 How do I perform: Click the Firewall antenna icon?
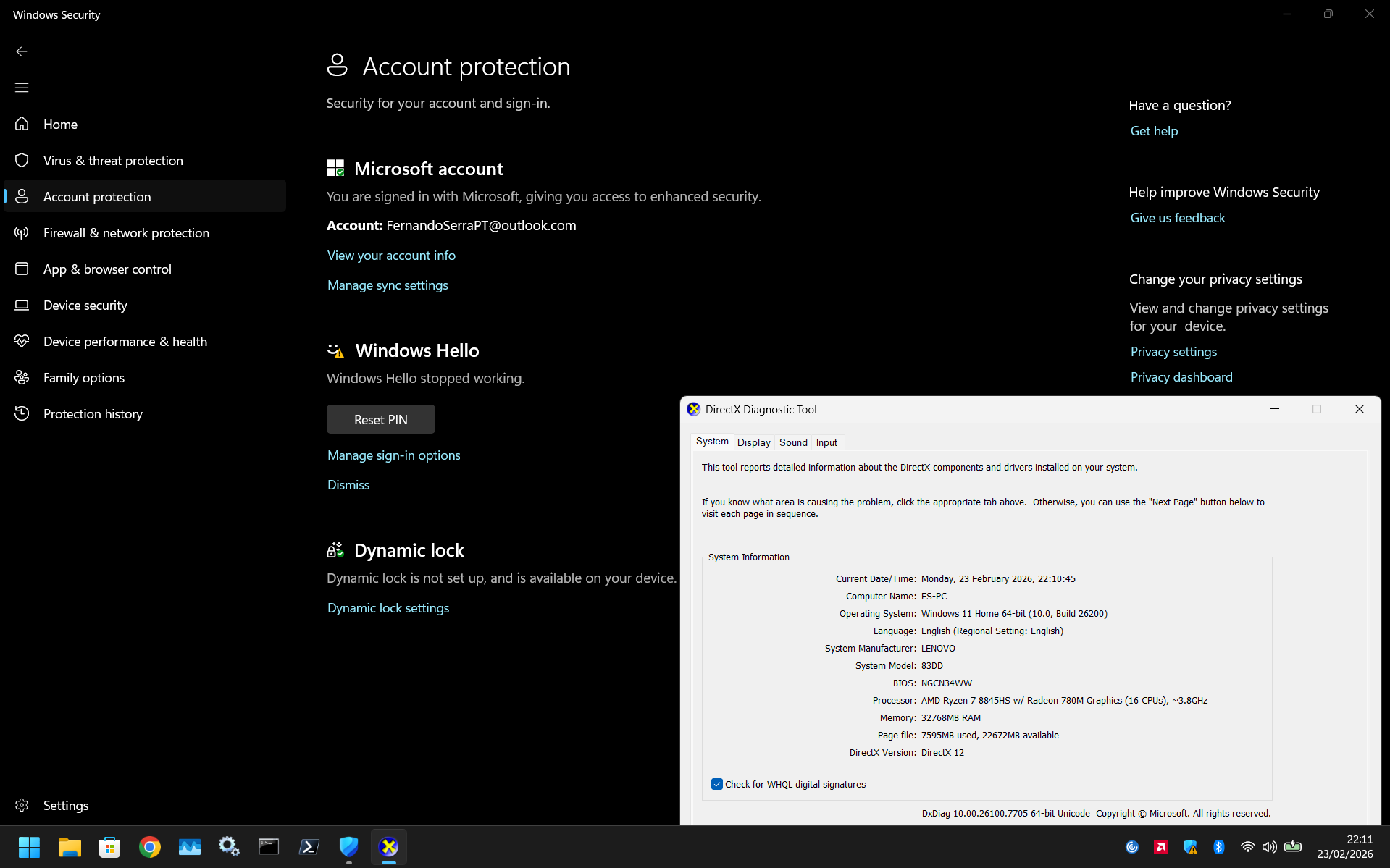(22, 232)
